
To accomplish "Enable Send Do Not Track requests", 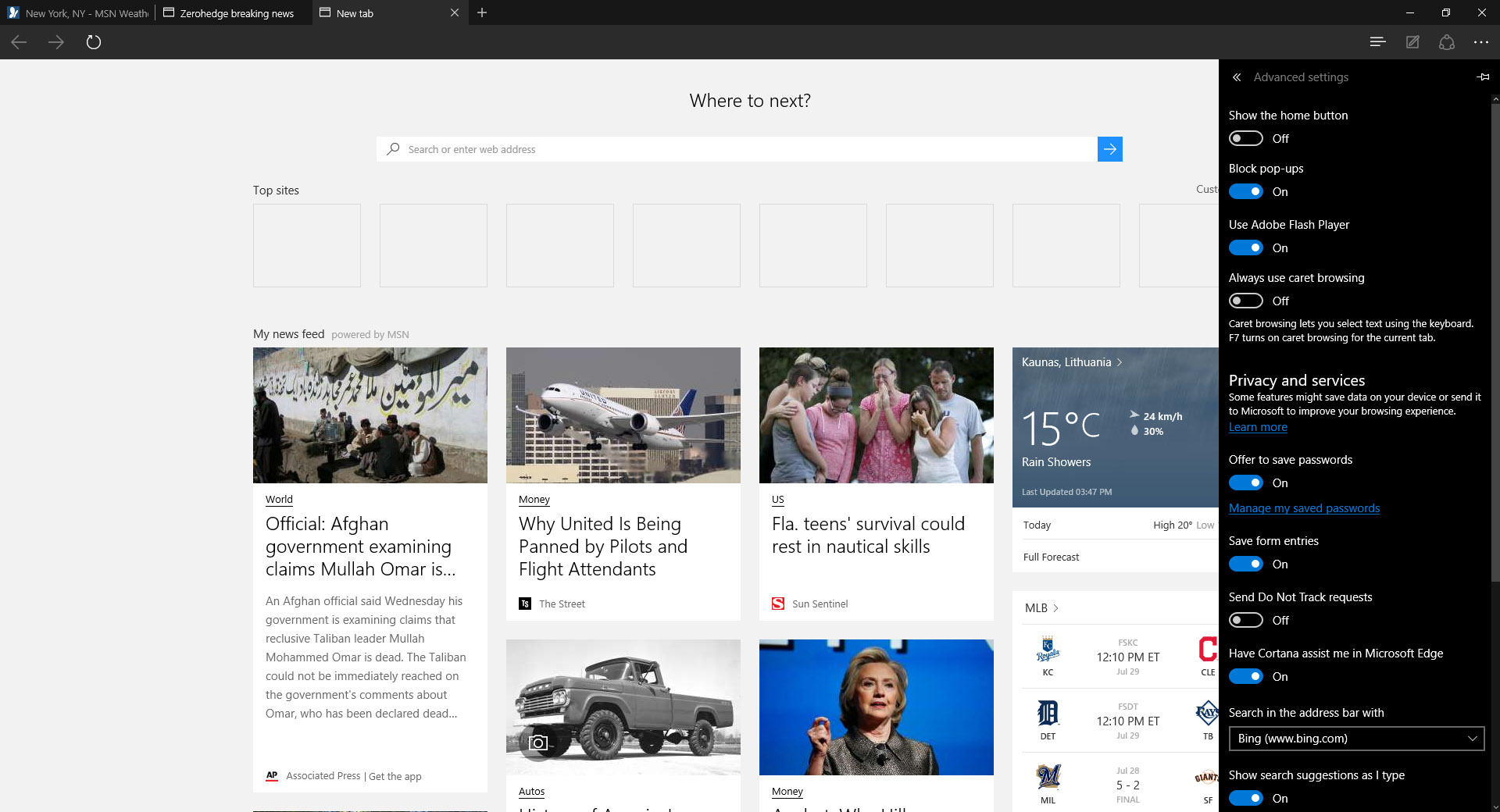I will (x=1245, y=620).
